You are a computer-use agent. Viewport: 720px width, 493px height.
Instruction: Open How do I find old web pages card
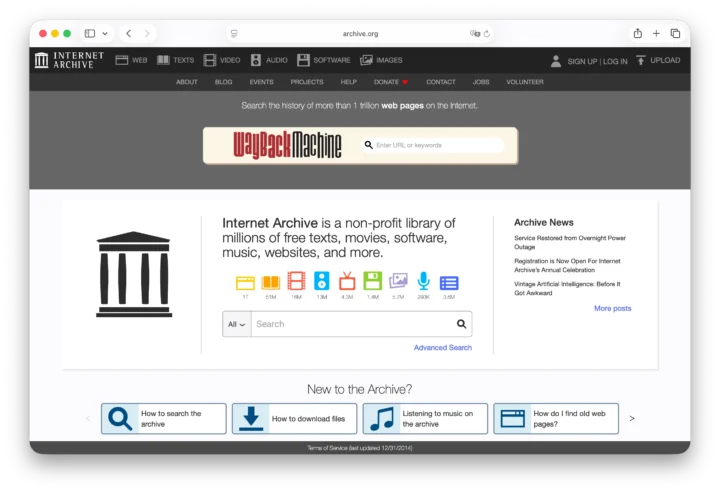pyautogui.click(x=556, y=419)
